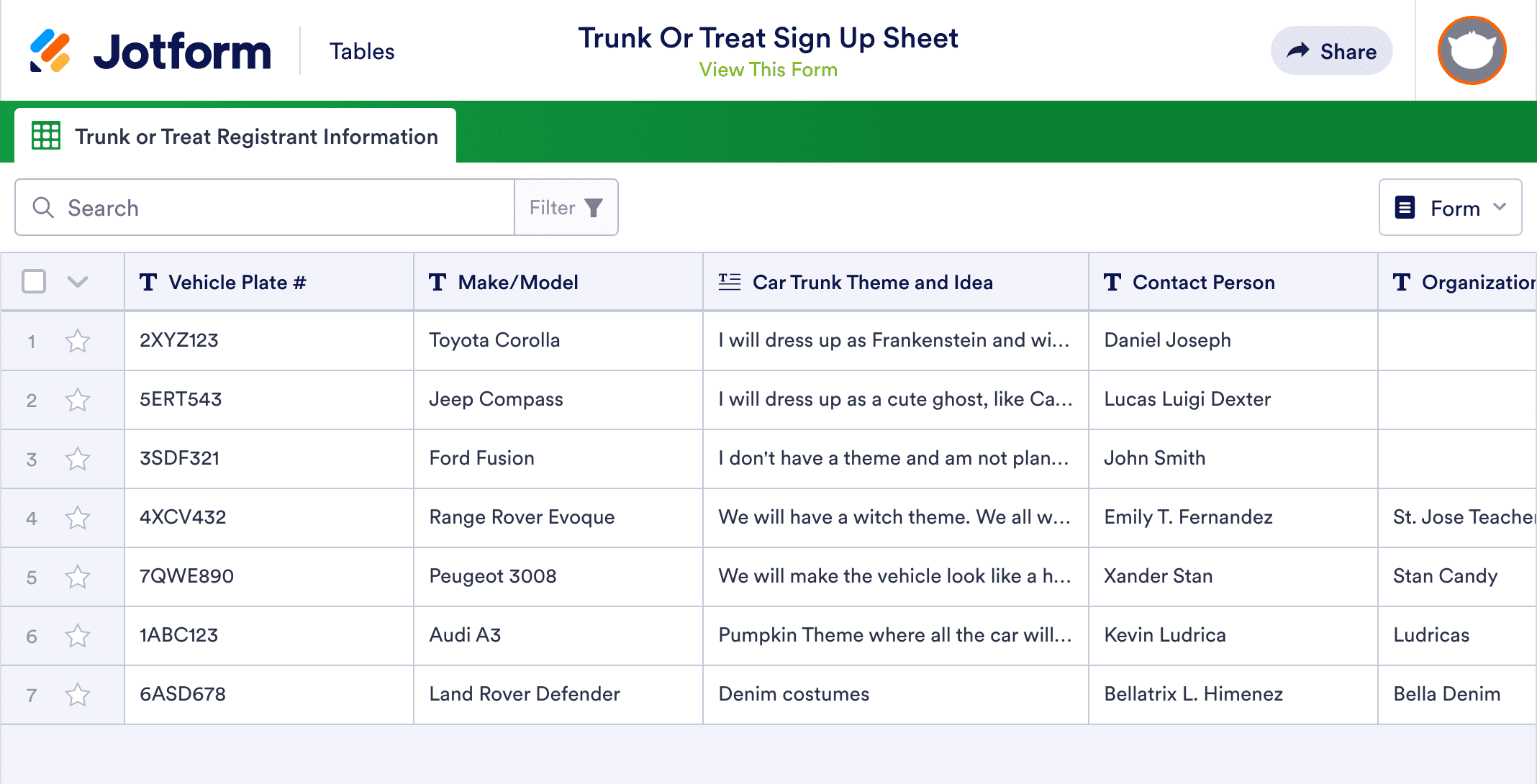Sort by the Make/Model column header
The height and width of the screenshot is (784, 1537).
(518, 282)
